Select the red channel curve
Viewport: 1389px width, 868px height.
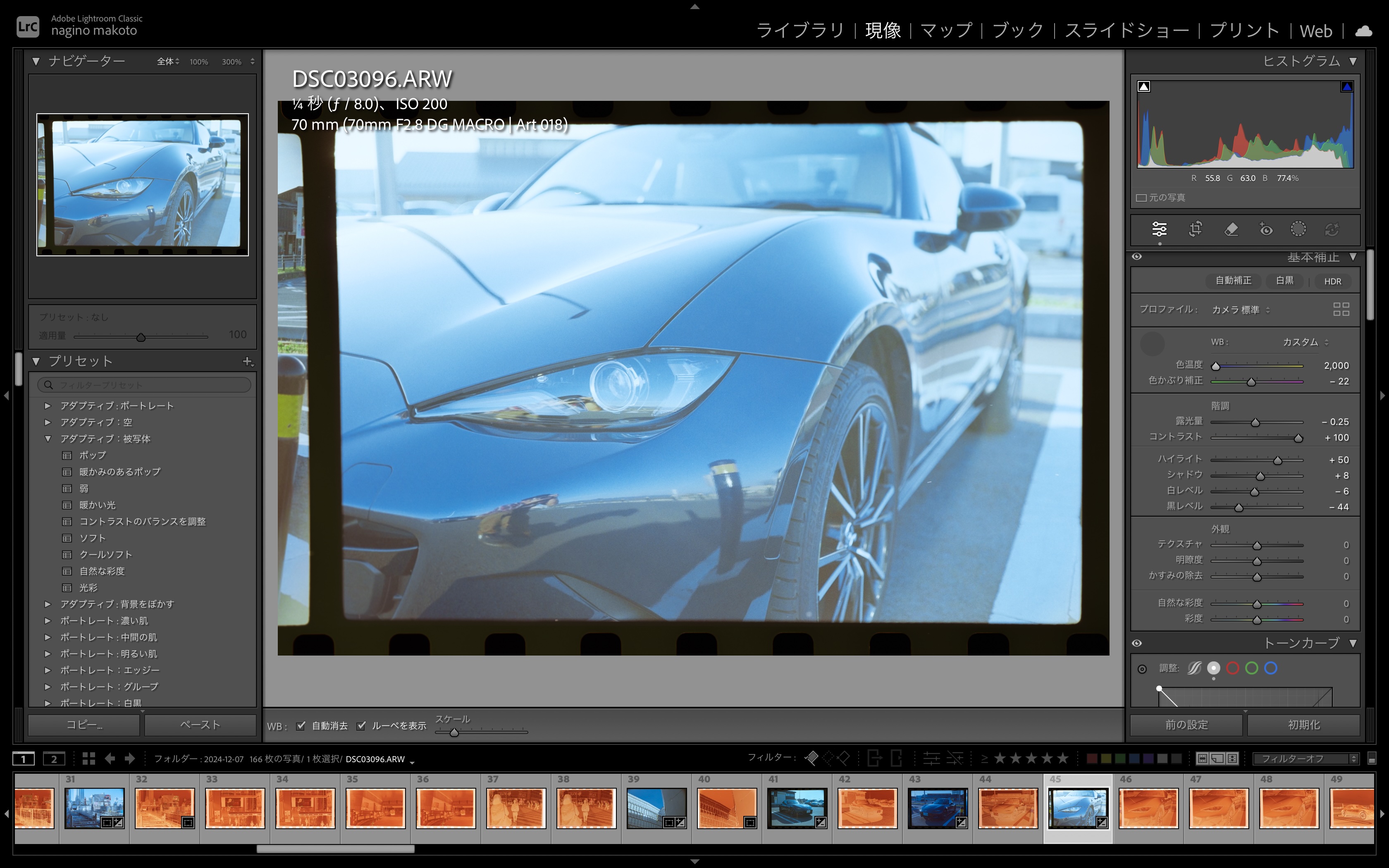[x=1232, y=668]
